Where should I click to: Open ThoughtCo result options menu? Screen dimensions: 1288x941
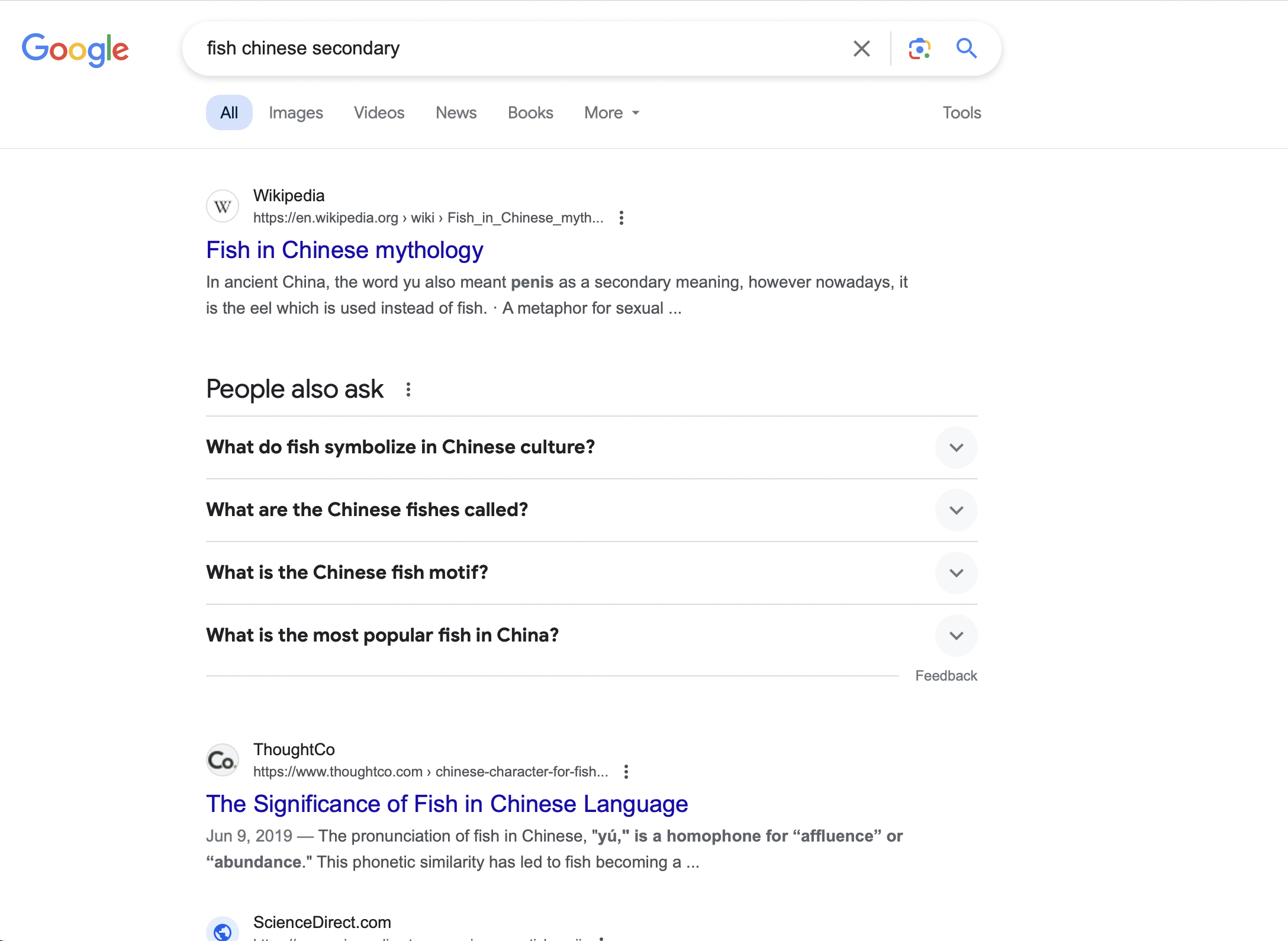[626, 772]
